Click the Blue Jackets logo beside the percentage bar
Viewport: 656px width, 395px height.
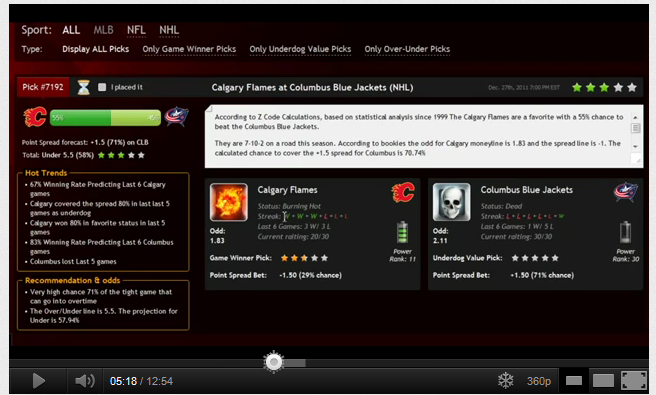coord(176,117)
